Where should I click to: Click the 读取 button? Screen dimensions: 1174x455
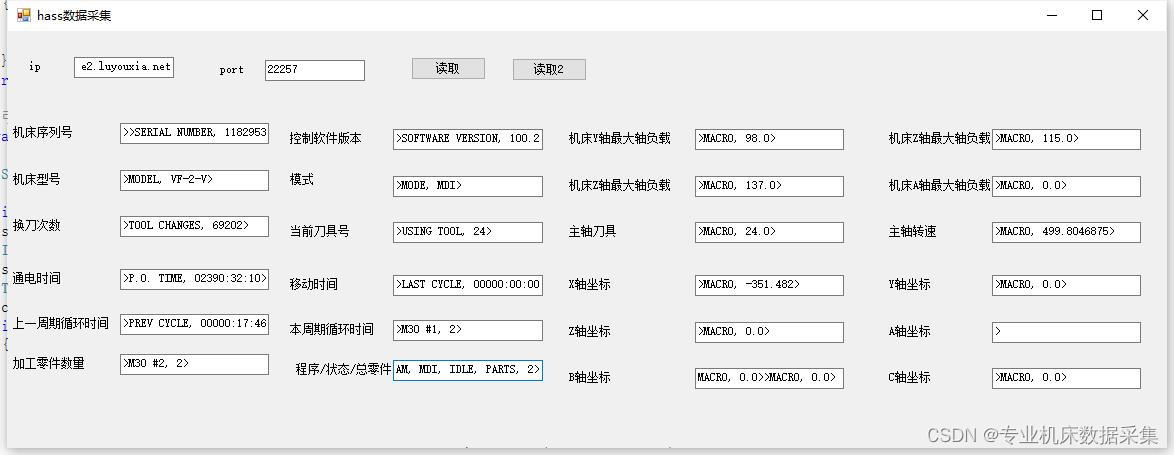click(448, 68)
